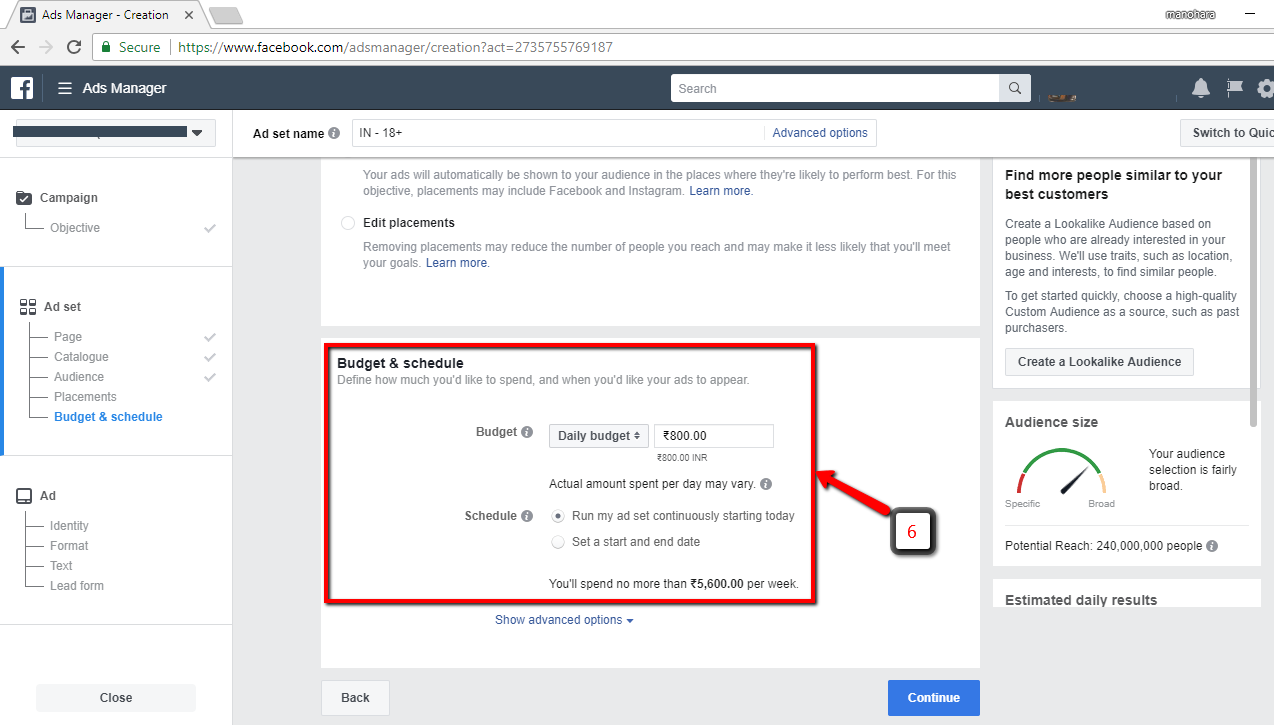
Task: Click the budget amount ₹800.00 field
Action: point(713,436)
